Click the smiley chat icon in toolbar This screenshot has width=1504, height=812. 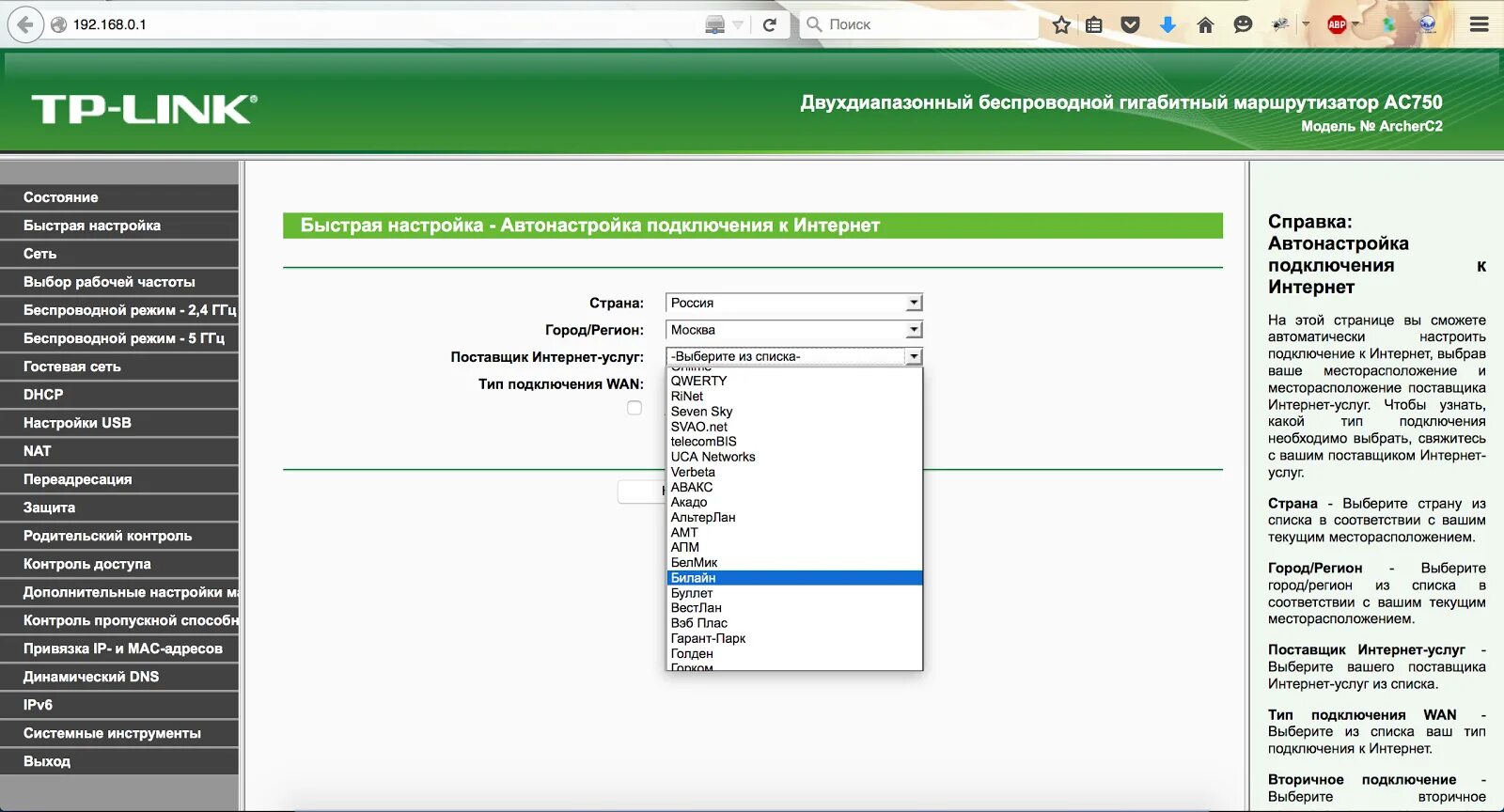pos(1243,24)
